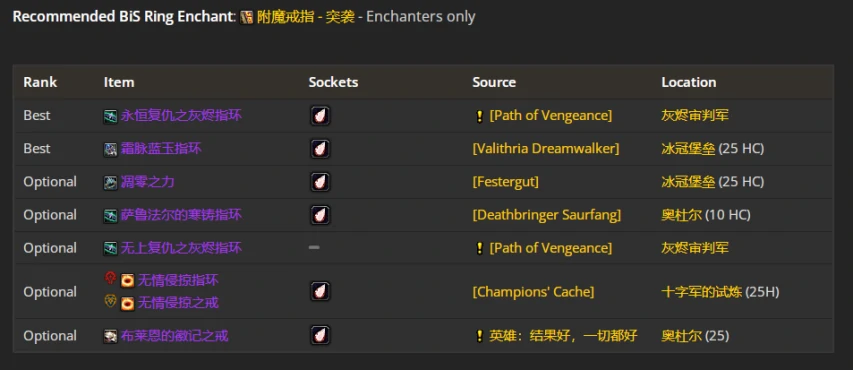Open the 无情侵掠之戒 item link
The image size is (853, 370).
pos(178,303)
